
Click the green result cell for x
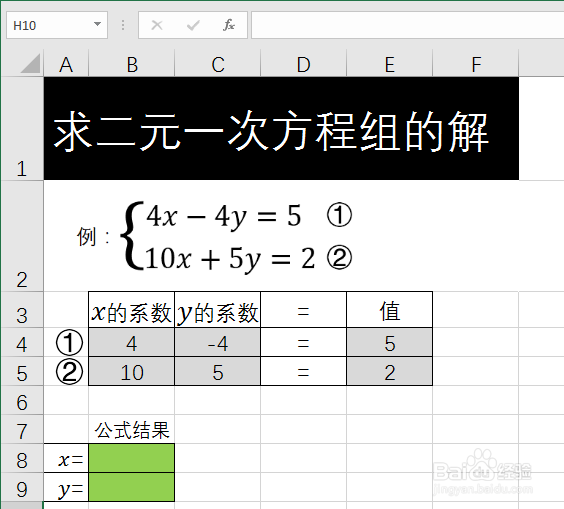[x=132, y=458]
